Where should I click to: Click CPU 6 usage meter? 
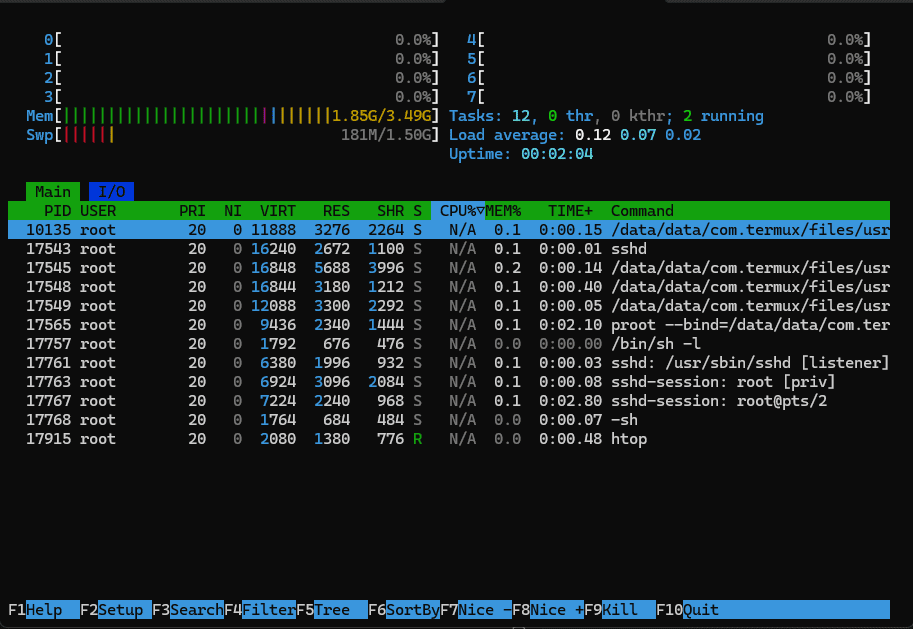[x=669, y=78]
